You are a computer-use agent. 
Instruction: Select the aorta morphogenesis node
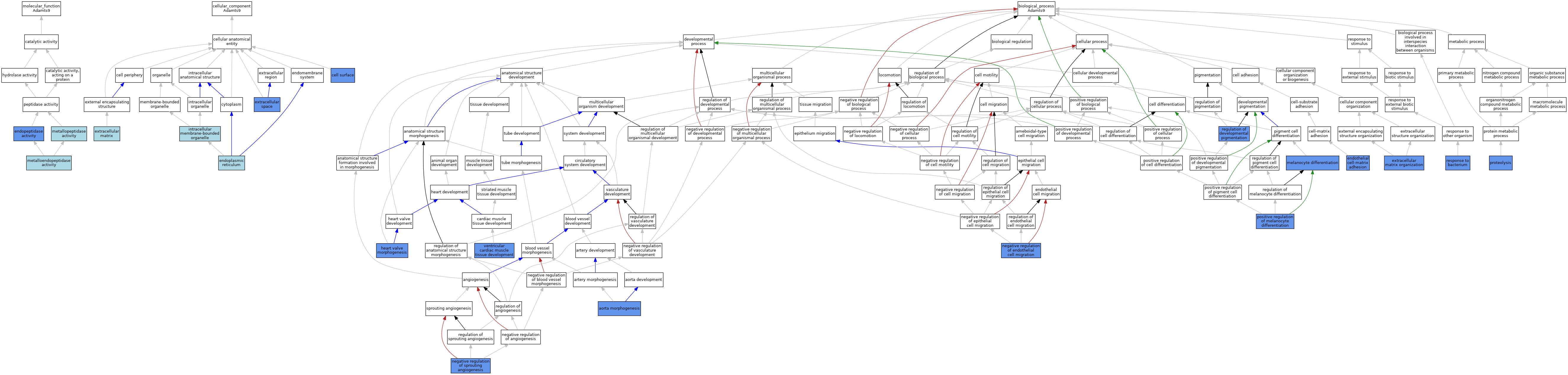[619, 308]
